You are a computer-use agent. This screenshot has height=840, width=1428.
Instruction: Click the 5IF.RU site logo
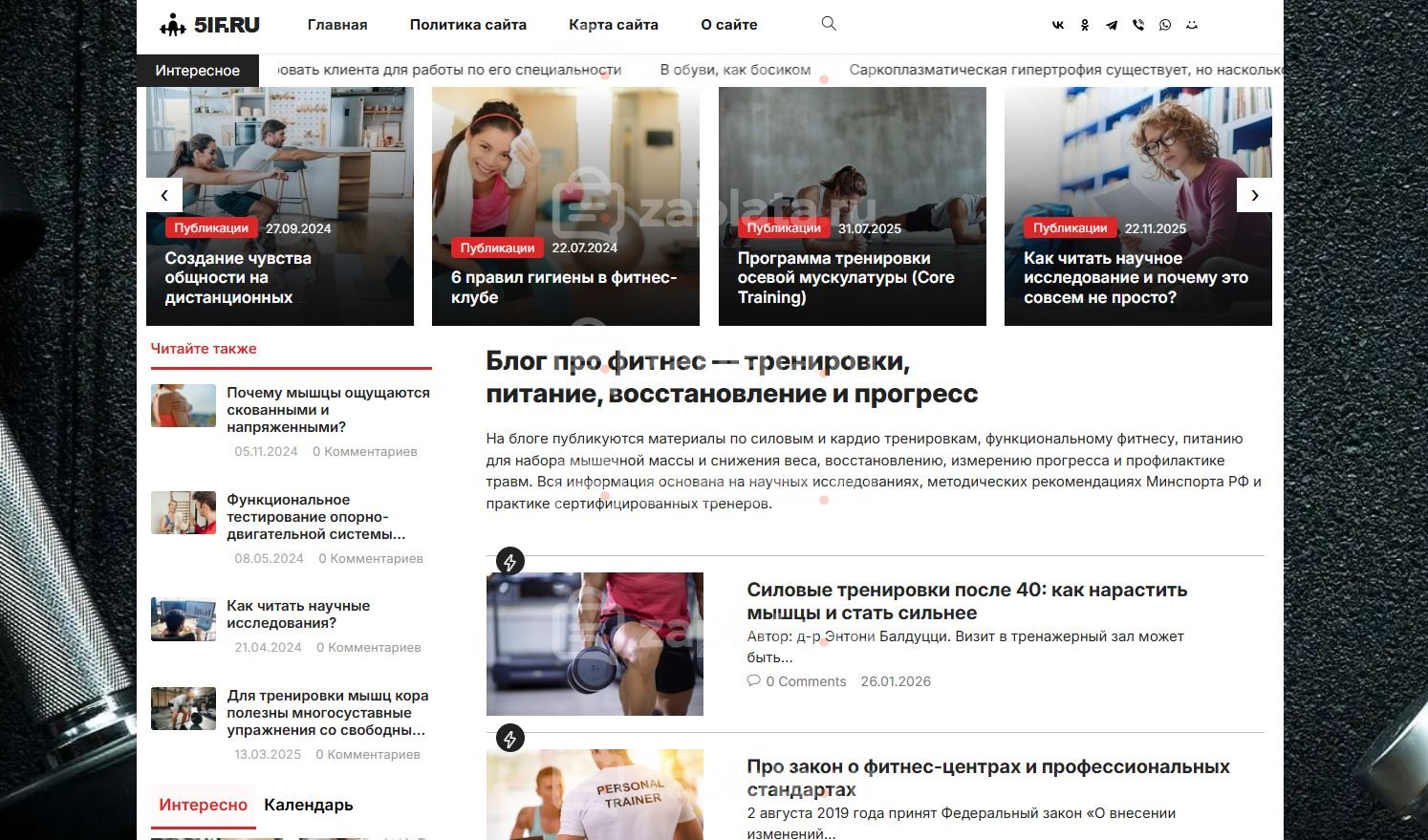210,25
